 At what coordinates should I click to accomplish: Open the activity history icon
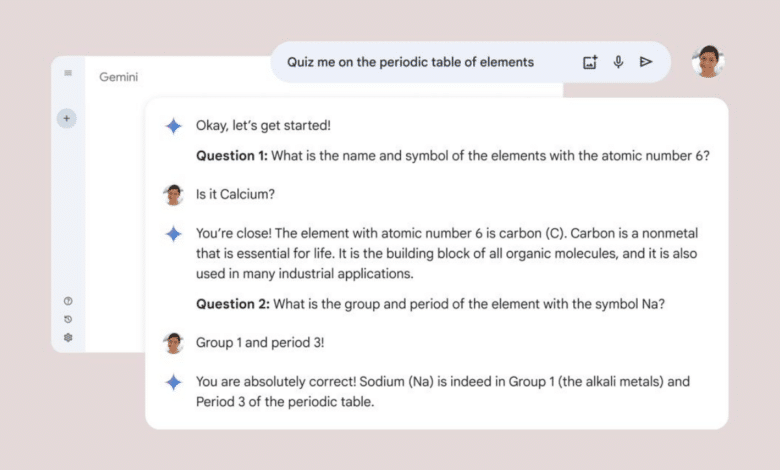coord(68,319)
